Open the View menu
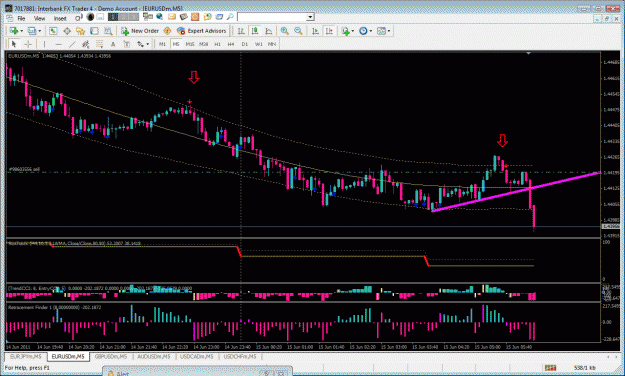 coord(39,18)
